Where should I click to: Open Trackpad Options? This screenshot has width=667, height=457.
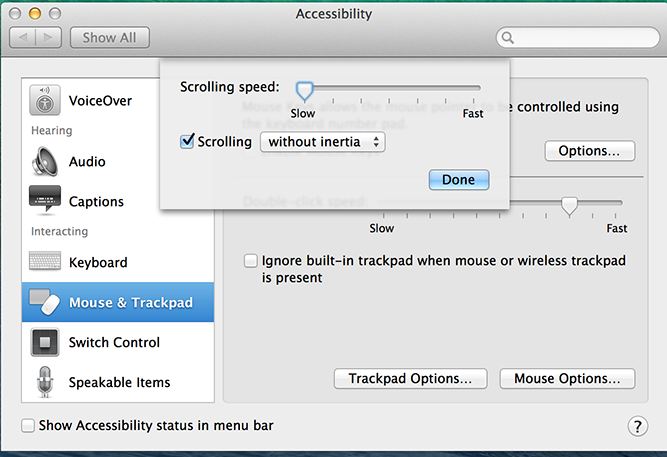pos(410,379)
